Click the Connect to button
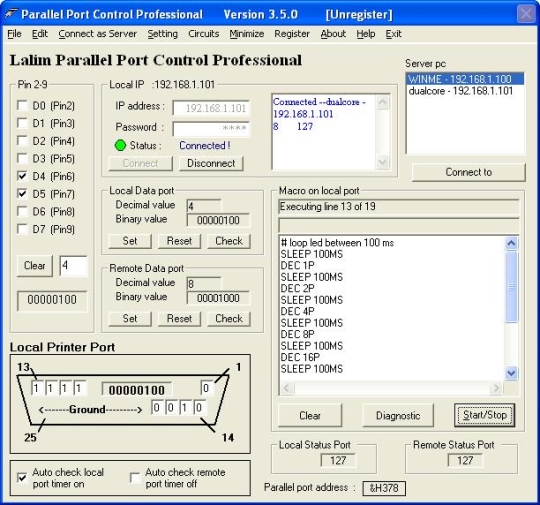 pyautogui.click(x=469, y=172)
